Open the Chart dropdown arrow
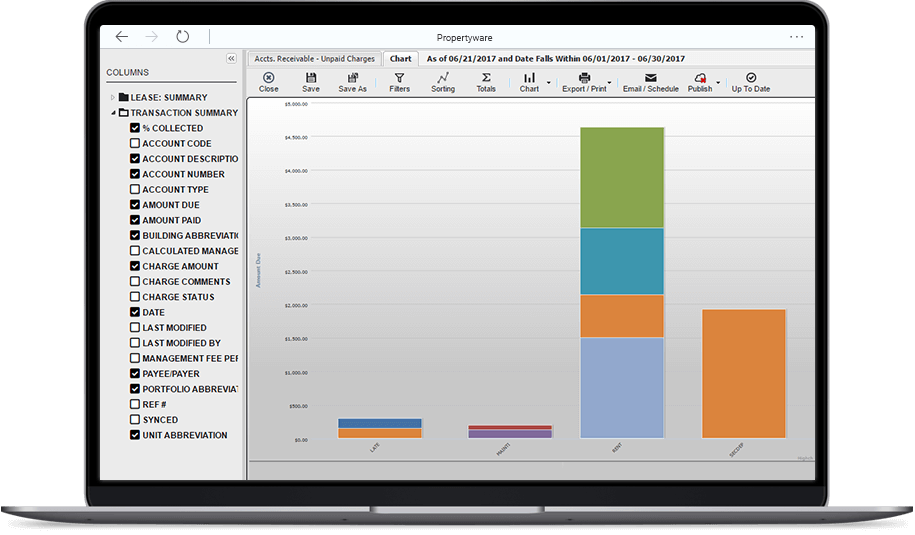915x535 pixels. click(x=549, y=82)
